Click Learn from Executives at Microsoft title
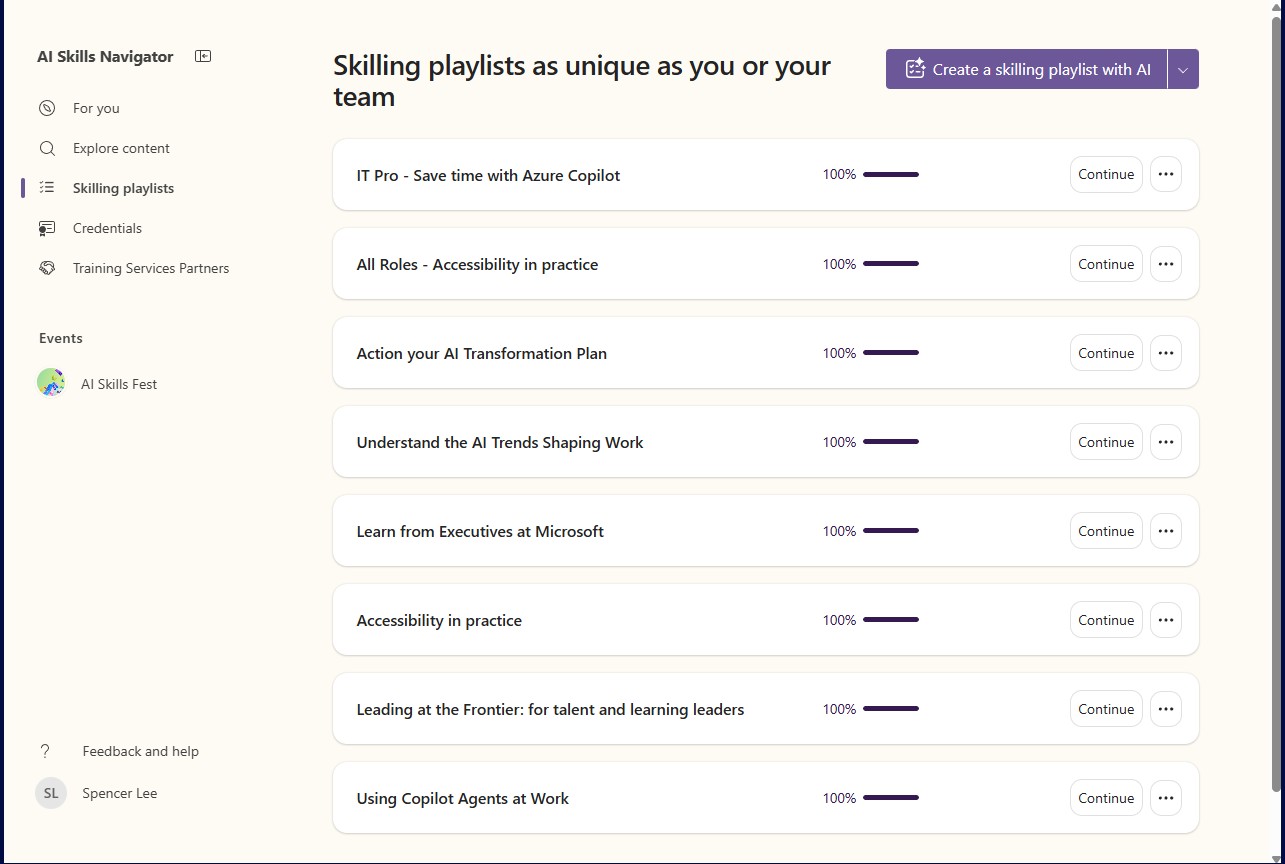This screenshot has width=1285, height=864. tap(480, 531)
